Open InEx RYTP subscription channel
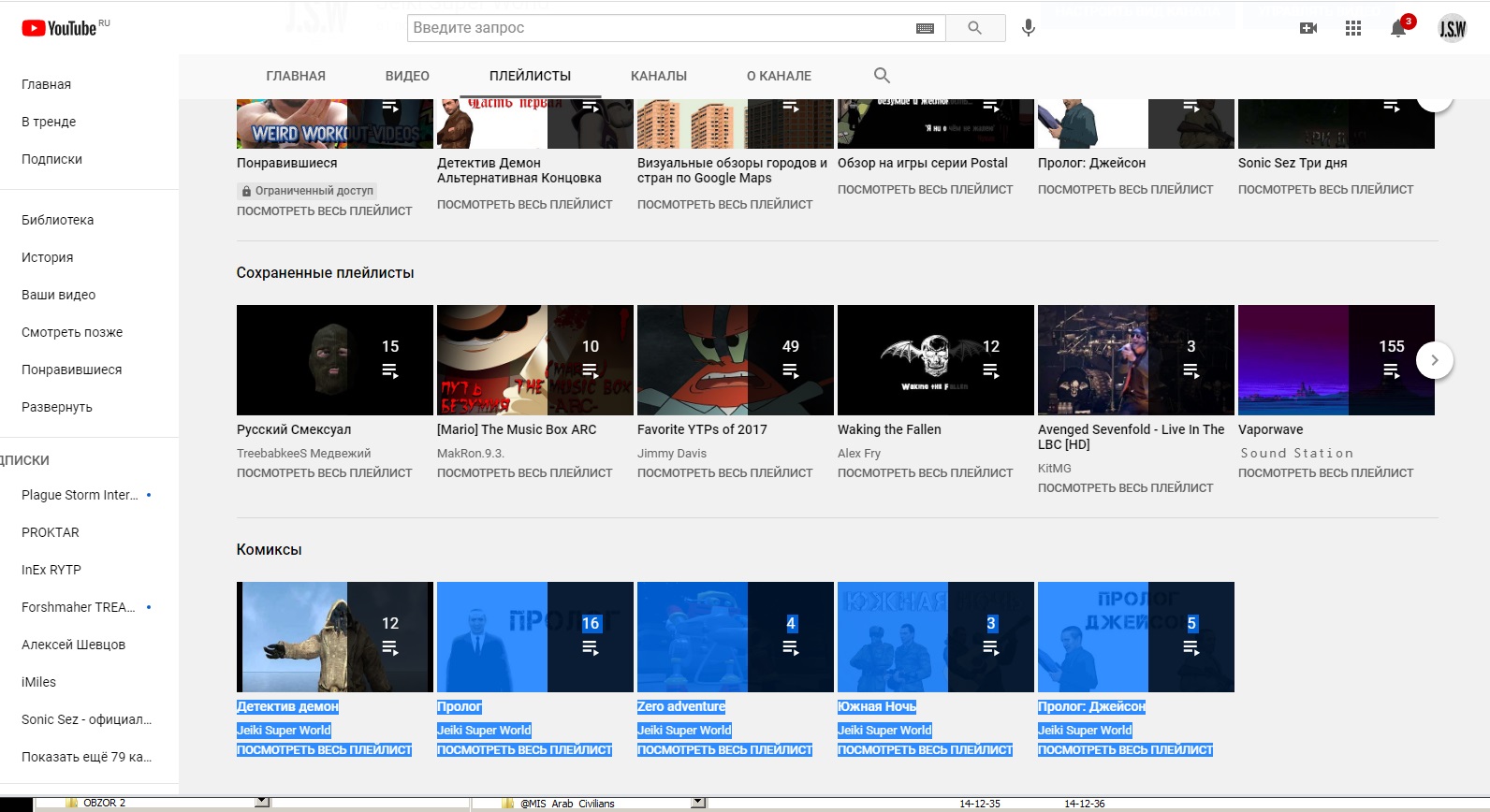 pos(51,570)
